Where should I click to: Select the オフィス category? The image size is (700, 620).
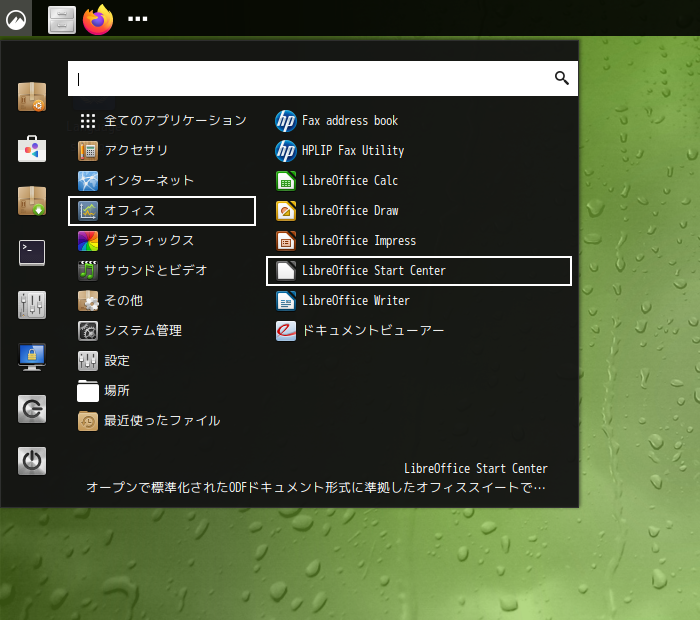click(x=162, y=211)
